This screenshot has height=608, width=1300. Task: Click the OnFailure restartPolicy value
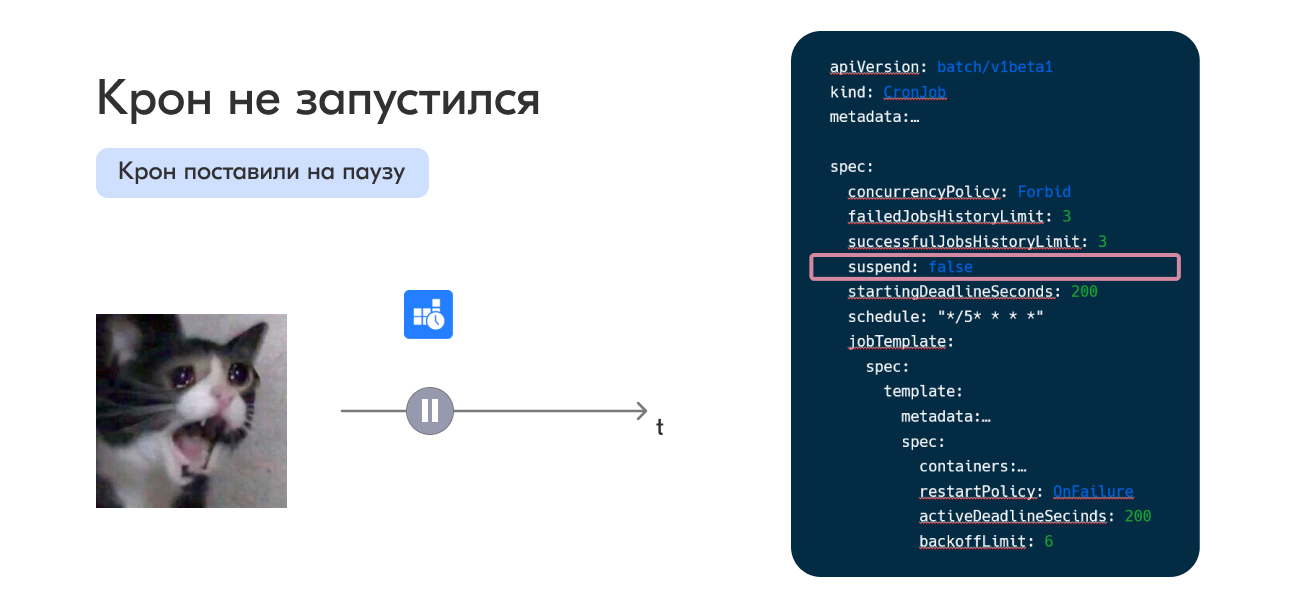[x=1093, y=492]
